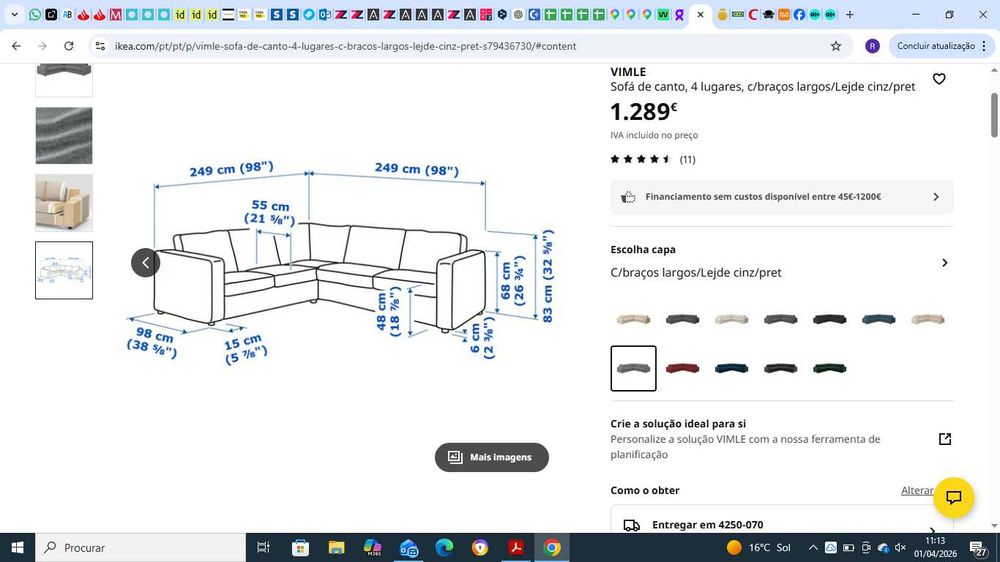Click the VIMLE product name
This screenshot has height=562, width=1000.
[628, 72]
